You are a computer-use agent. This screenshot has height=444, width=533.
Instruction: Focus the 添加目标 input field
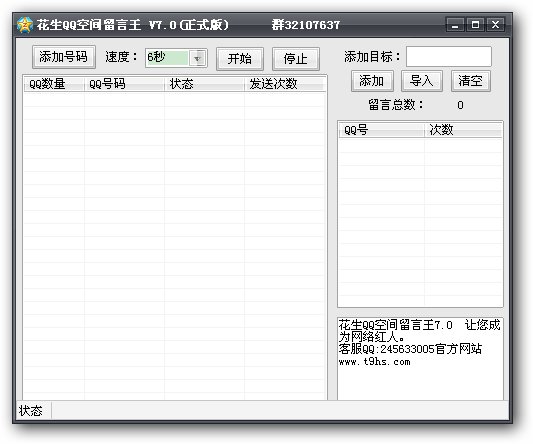point(449,56)
